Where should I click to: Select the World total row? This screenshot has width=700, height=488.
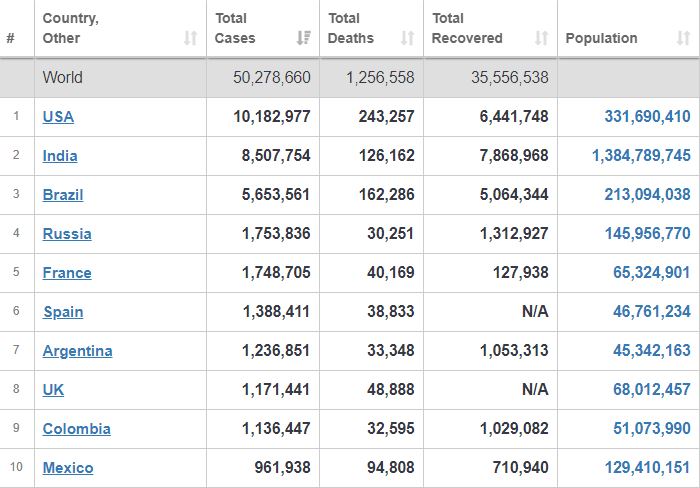coord(350,78)
